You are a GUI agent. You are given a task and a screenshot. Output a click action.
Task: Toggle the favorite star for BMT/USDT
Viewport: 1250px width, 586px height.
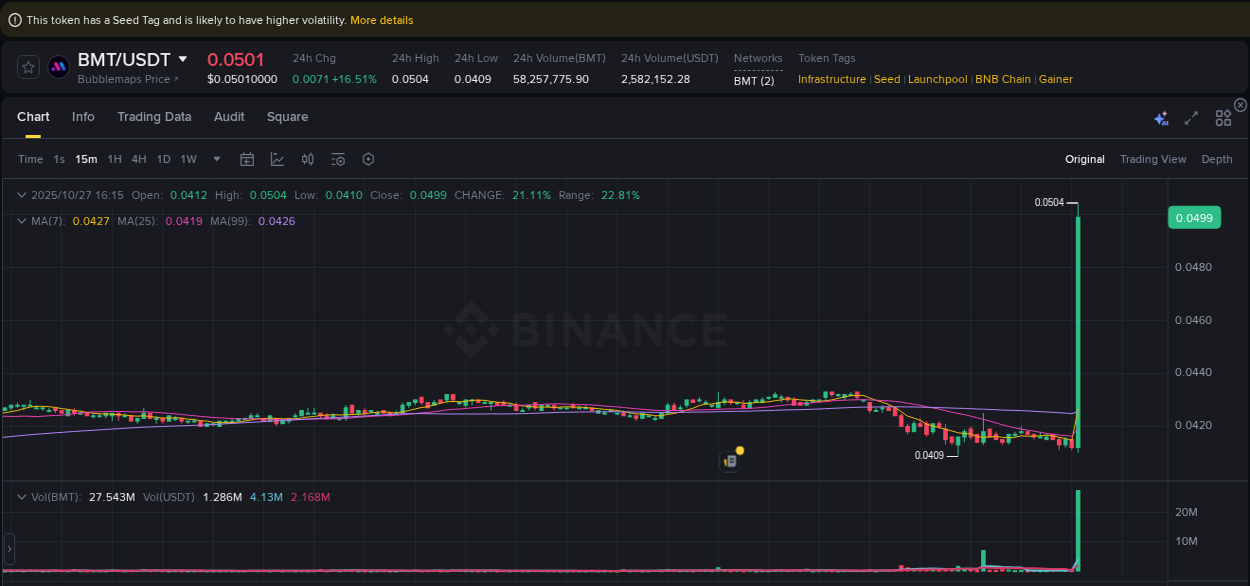pos(27,67)
